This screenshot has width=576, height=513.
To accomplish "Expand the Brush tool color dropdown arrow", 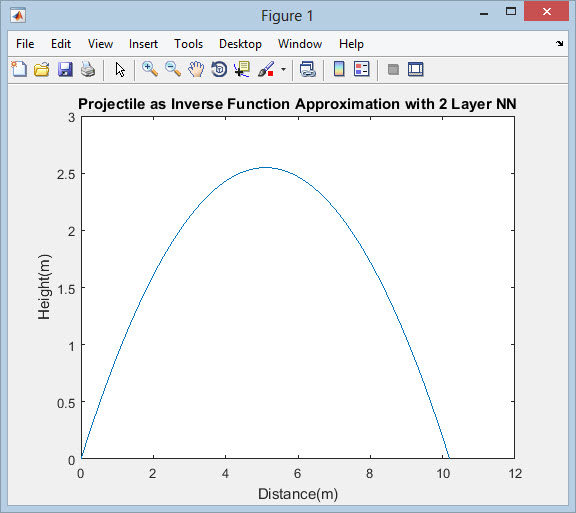I will coord(283,69).
